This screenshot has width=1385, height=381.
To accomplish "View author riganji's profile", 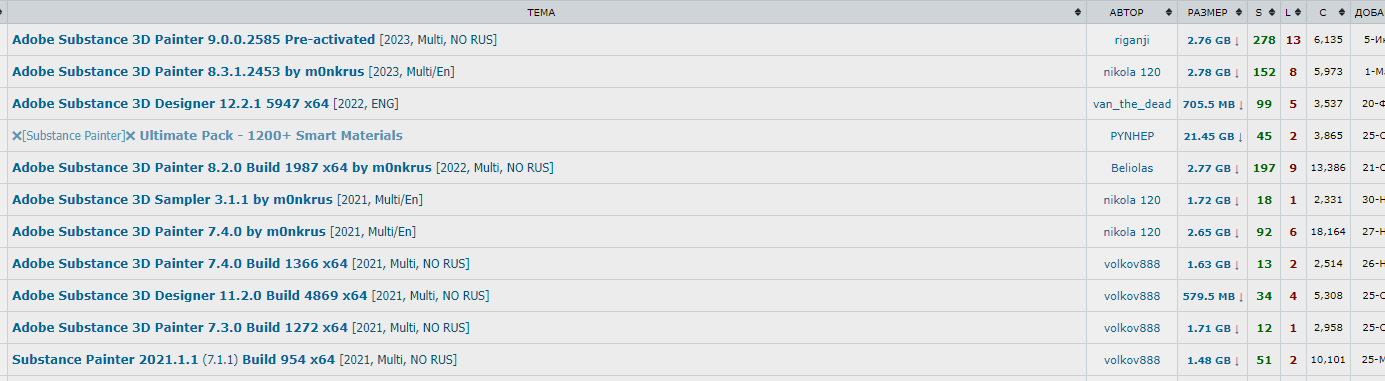I will click(1132, 40).
